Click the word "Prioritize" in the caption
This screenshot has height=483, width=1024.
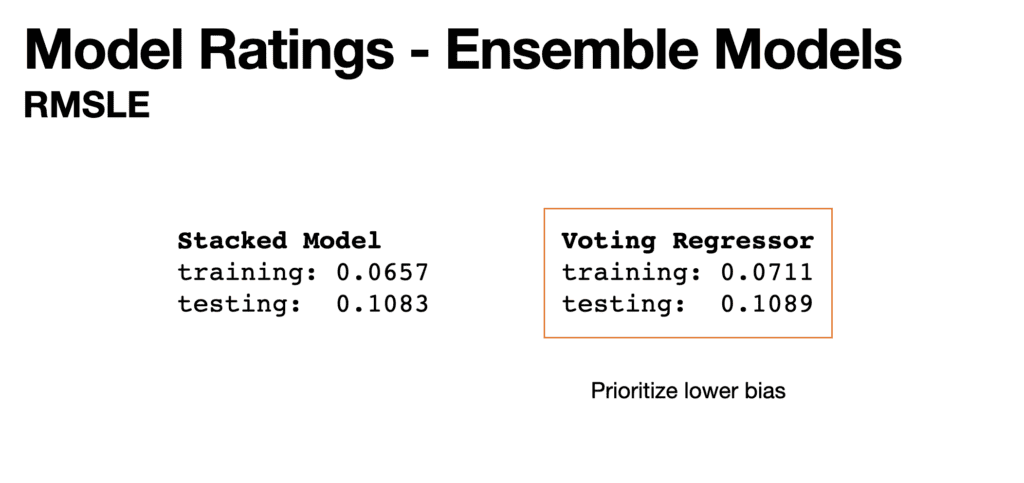(631, 391)
